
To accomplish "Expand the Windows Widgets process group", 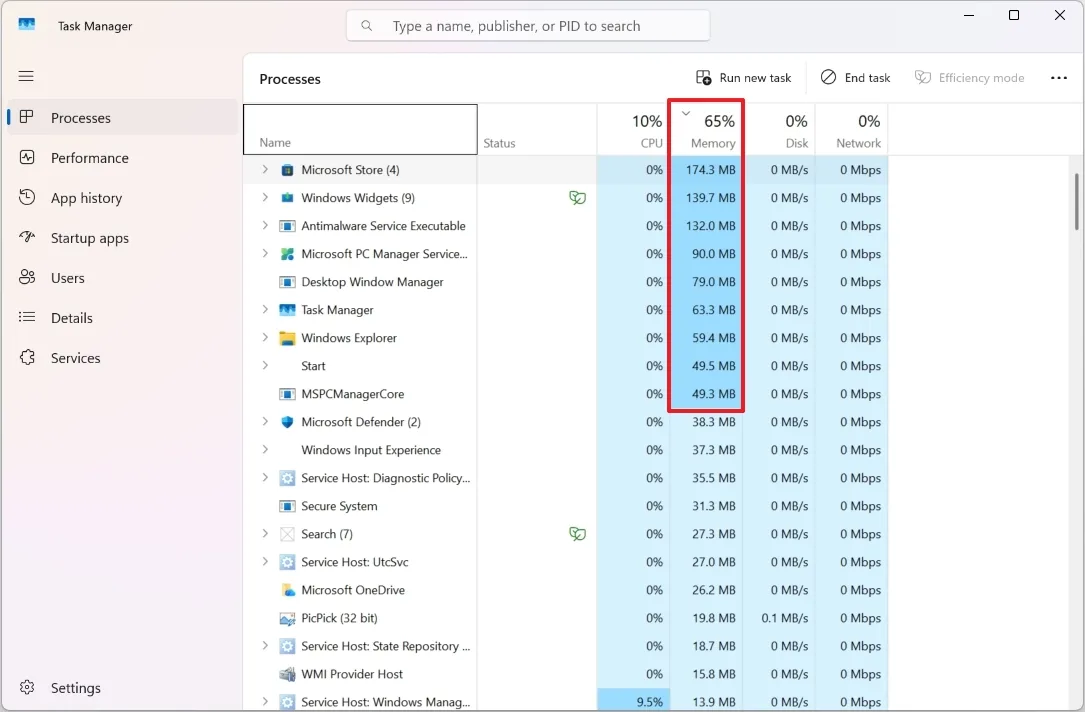I will 264,198.
